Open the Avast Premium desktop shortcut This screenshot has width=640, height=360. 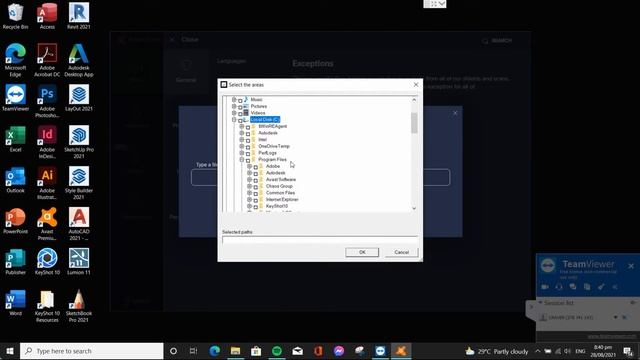(x=47, y=224)
